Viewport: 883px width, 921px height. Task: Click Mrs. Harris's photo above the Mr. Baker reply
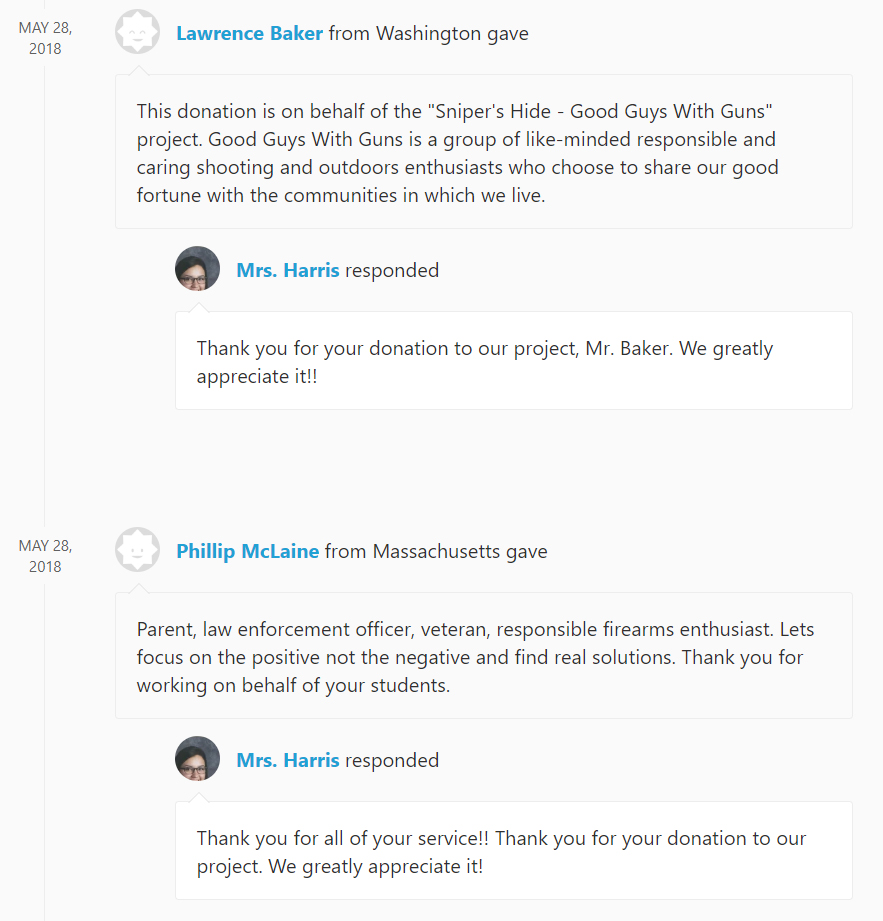197,269
